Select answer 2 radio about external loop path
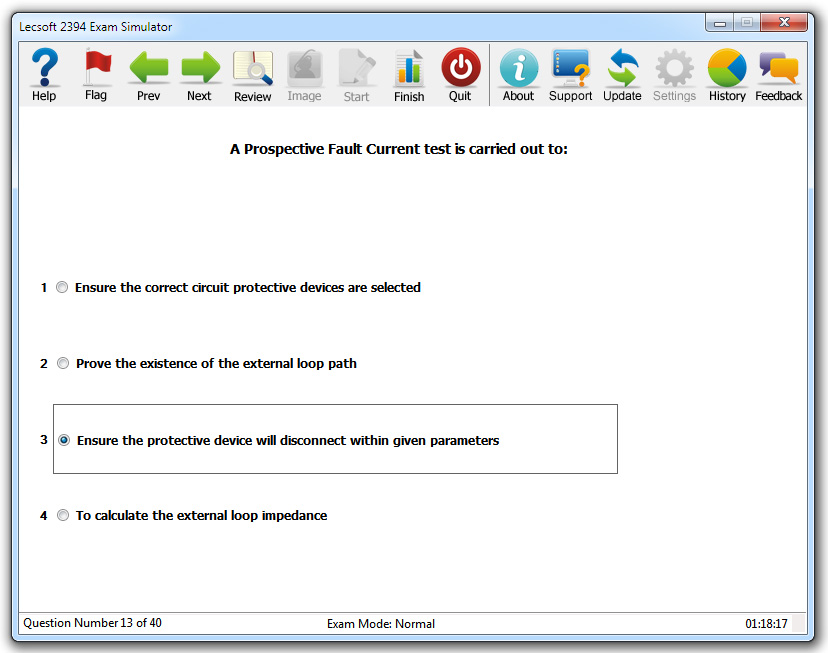The image size is (828, 653). pos(63,363)
